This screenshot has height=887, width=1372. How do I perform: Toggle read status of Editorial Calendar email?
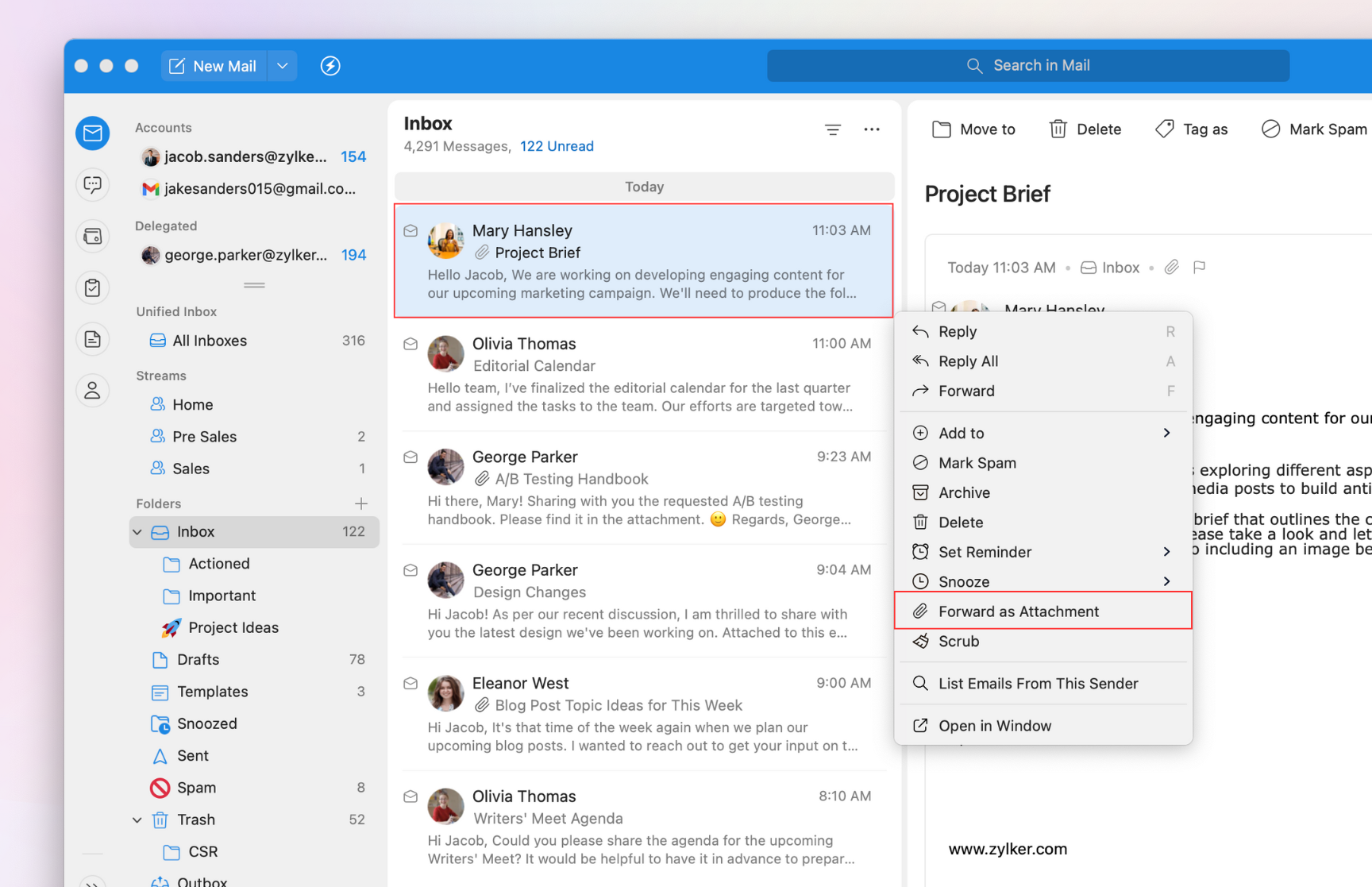point(410,344)
